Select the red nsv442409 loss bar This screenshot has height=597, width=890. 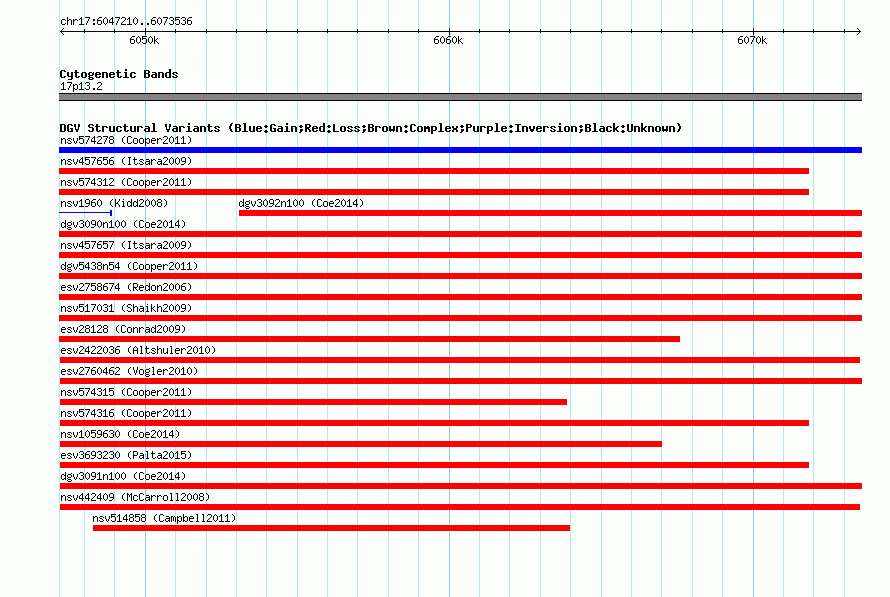click(x=459, y=507)
